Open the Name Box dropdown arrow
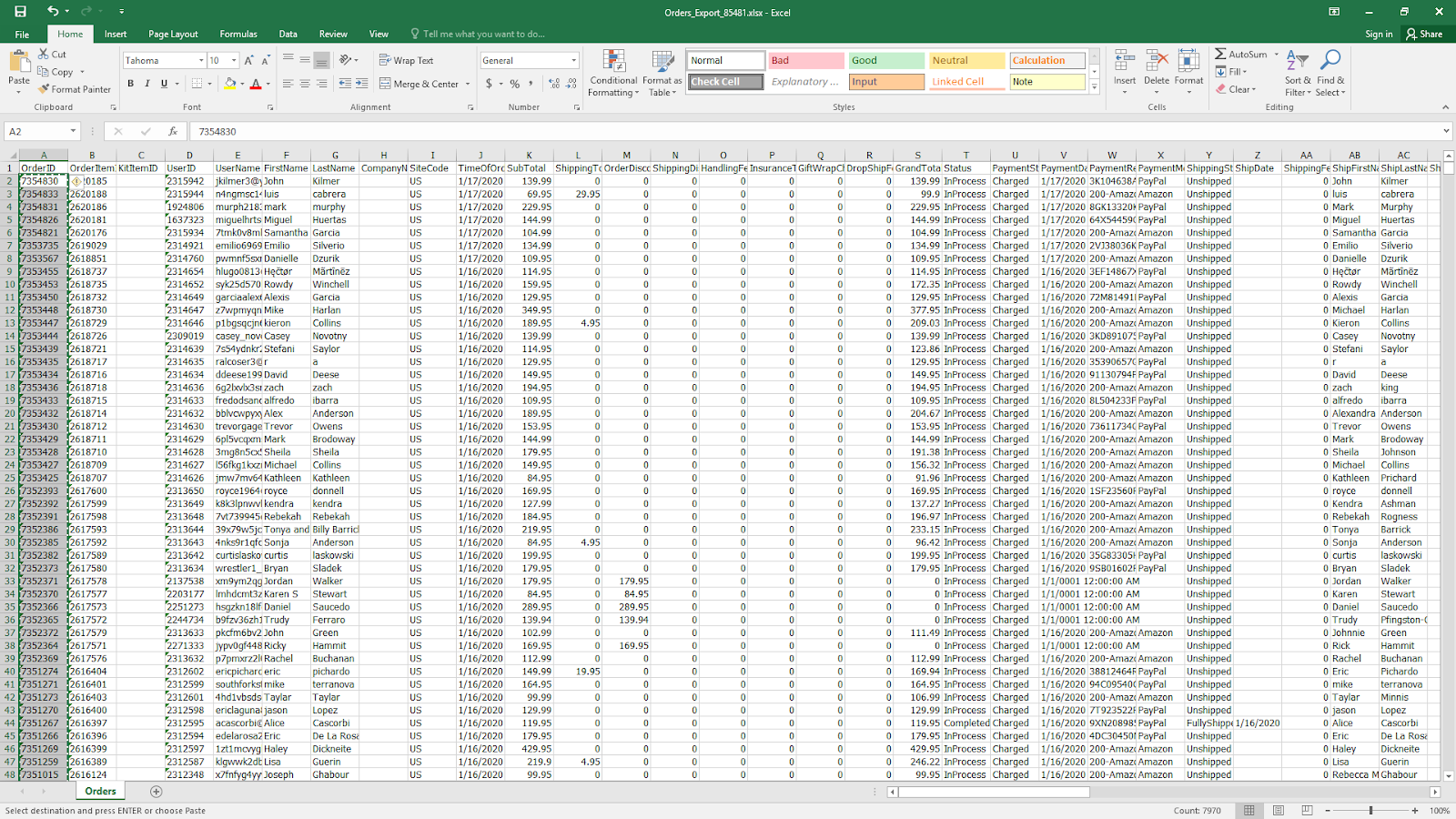 click(x=73, y=132)
